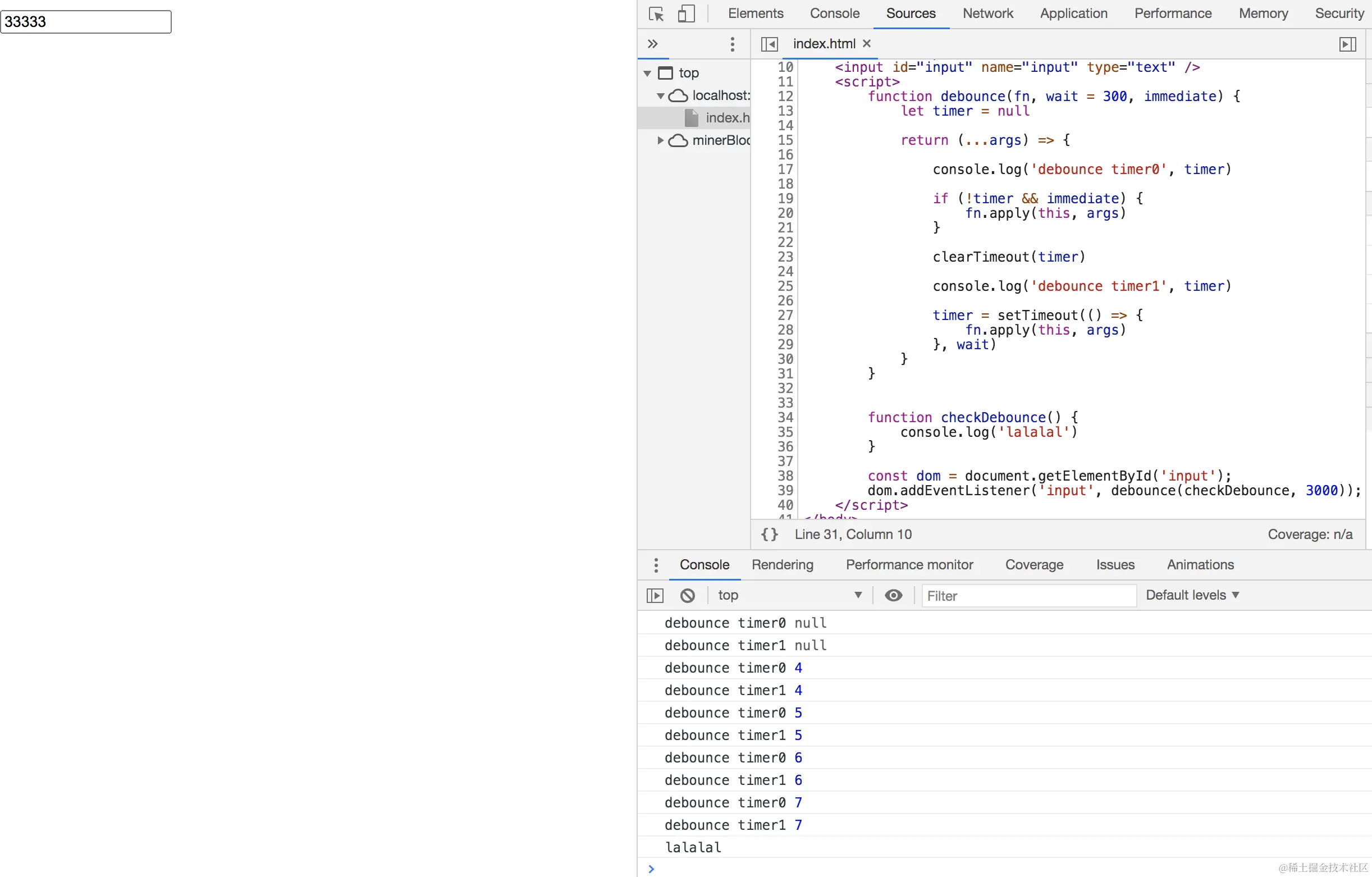Open the Default levels dropdown
This screenshot has width=1372, height=877.
coord(1192,596)
